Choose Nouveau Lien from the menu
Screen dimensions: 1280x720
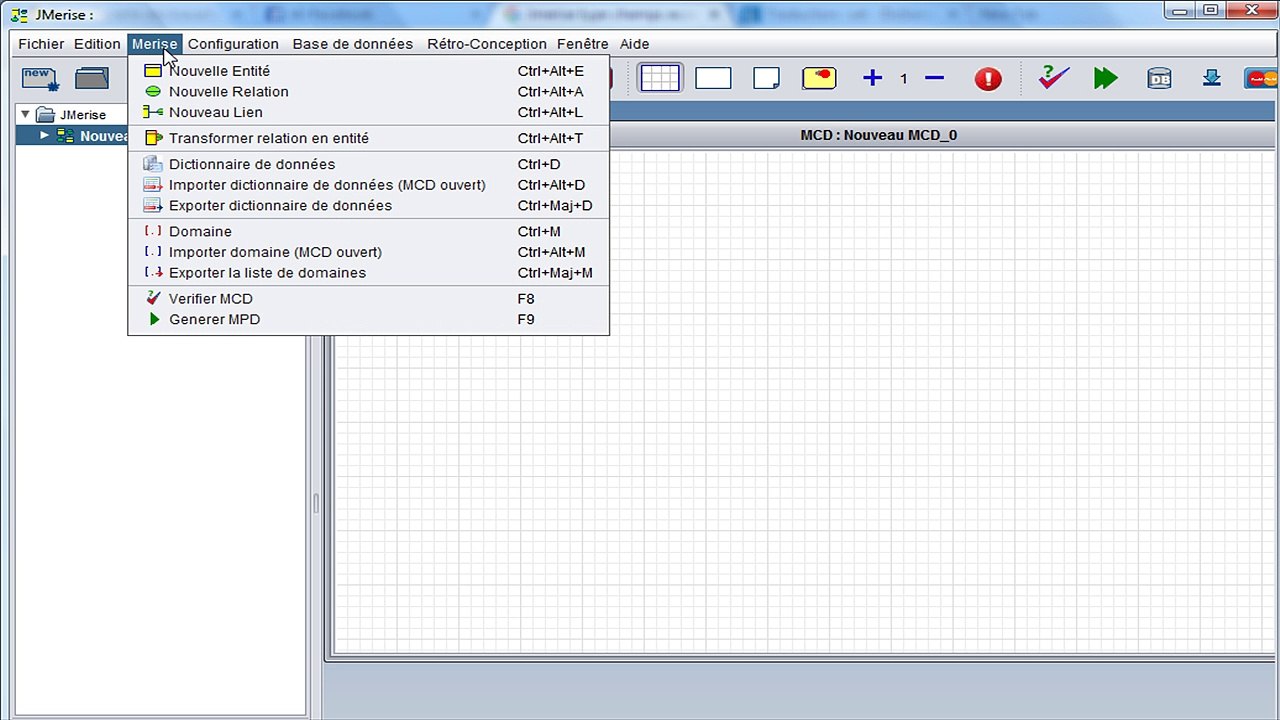pyautogui.click(x=368, y=112)
